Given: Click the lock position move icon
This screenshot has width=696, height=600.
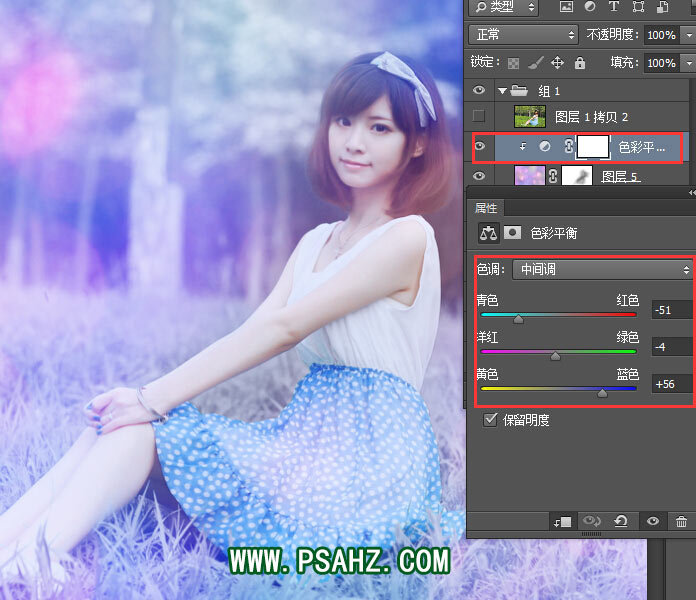Looking at the screenshot, I should coord(557,62).
